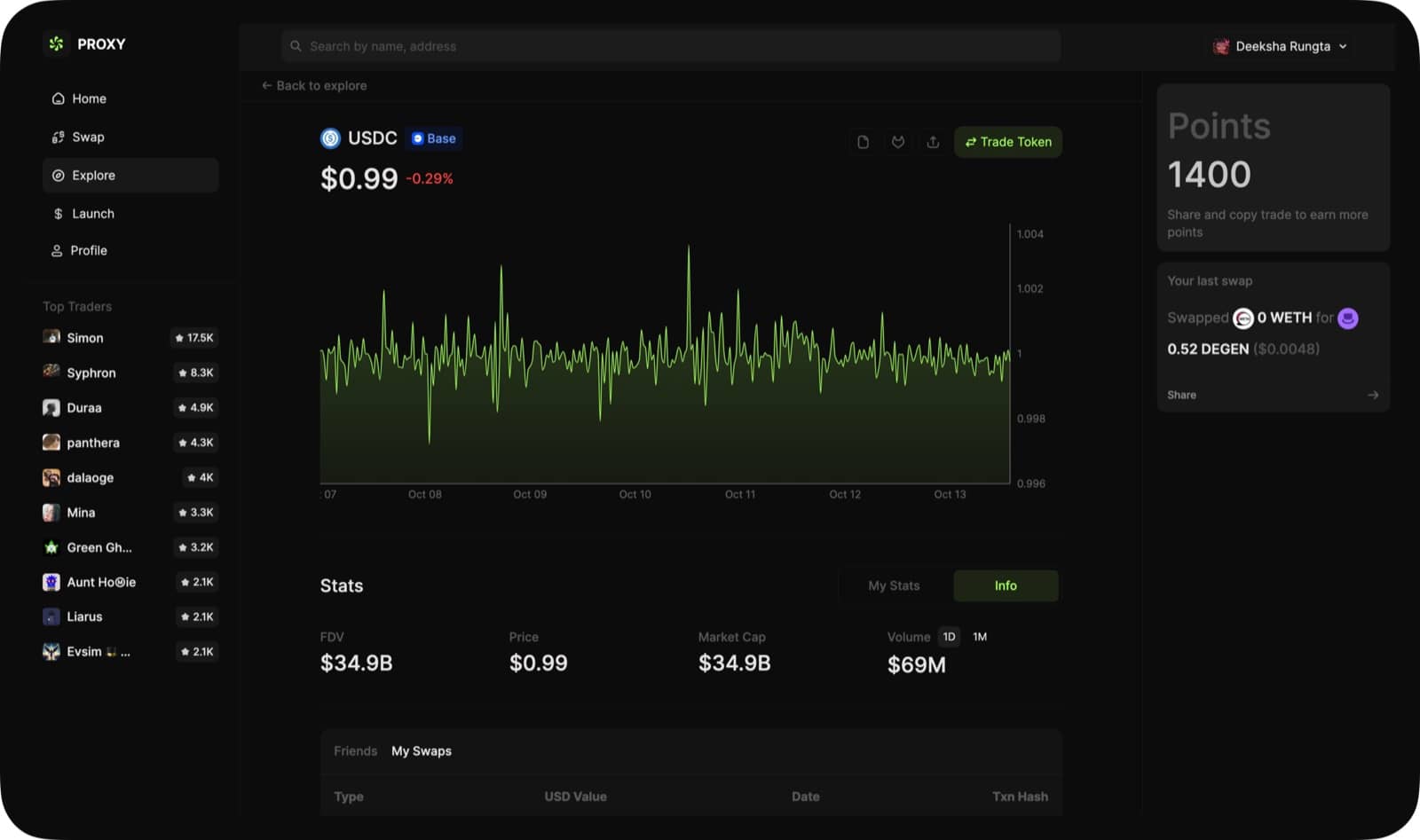Select Evsim in the Top Traders list

(x=130, y=651)
